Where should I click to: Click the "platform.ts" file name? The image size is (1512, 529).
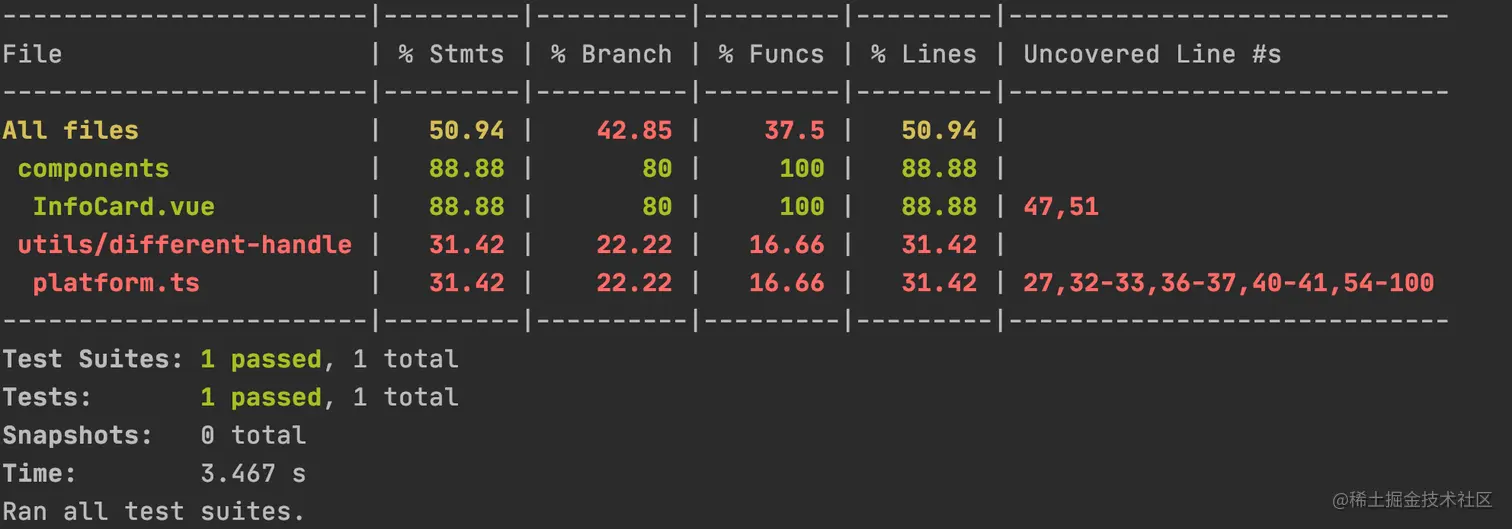(x=116, y=283)
